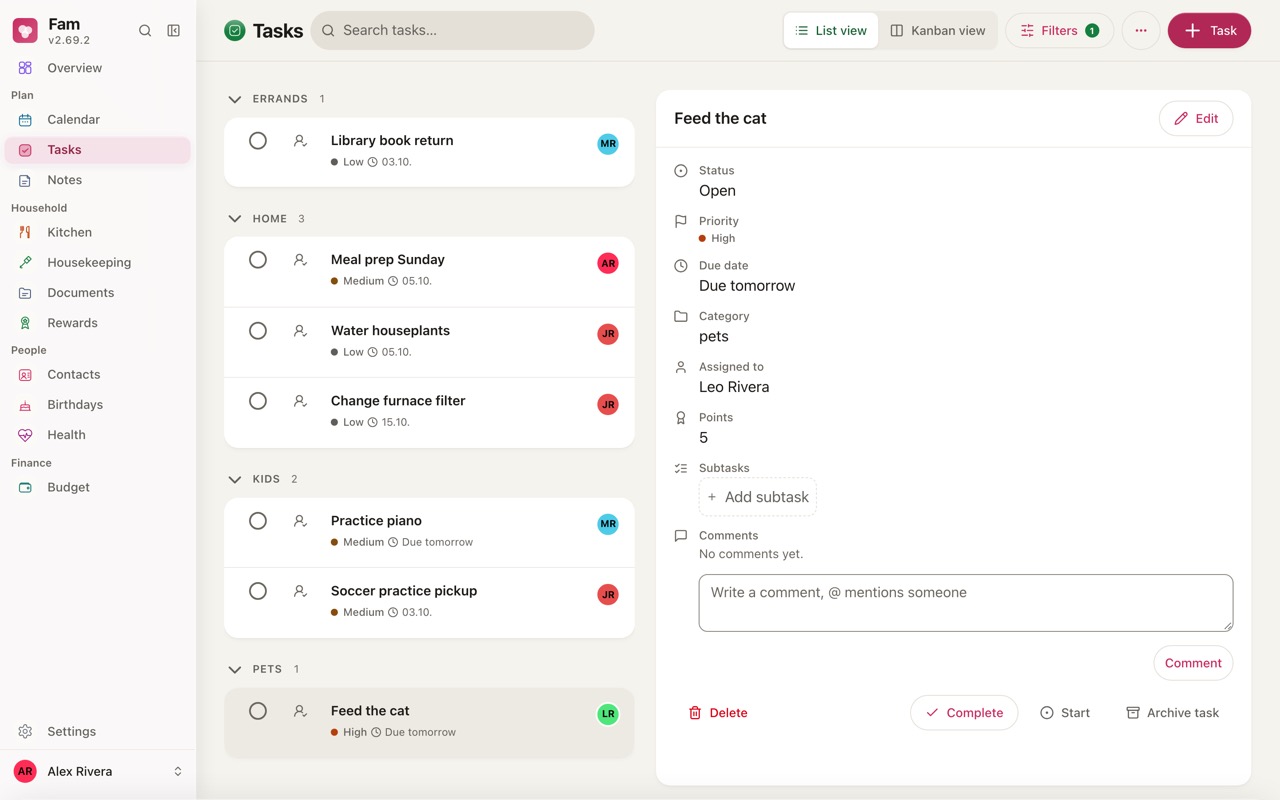The height and width of the screenshot is (800, 1280).
Task: Click the Priority flag icon
Action: 681,221
